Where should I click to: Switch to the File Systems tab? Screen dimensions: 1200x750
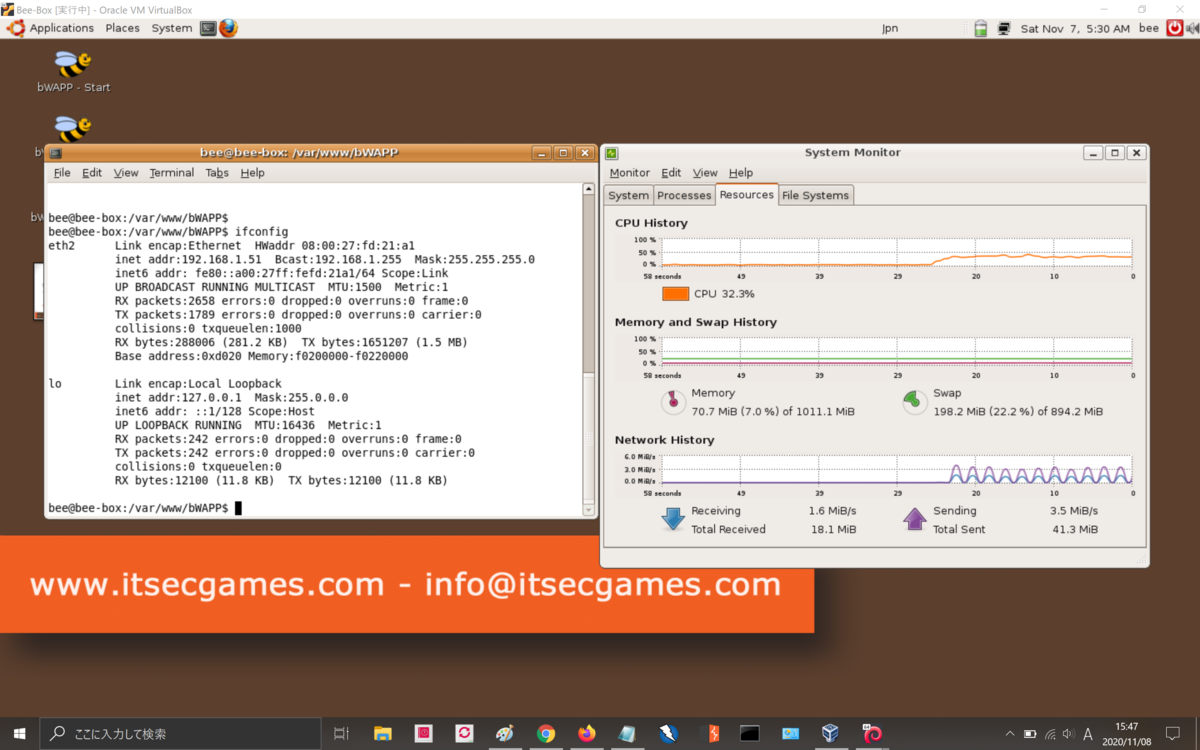tap(815, 195)
